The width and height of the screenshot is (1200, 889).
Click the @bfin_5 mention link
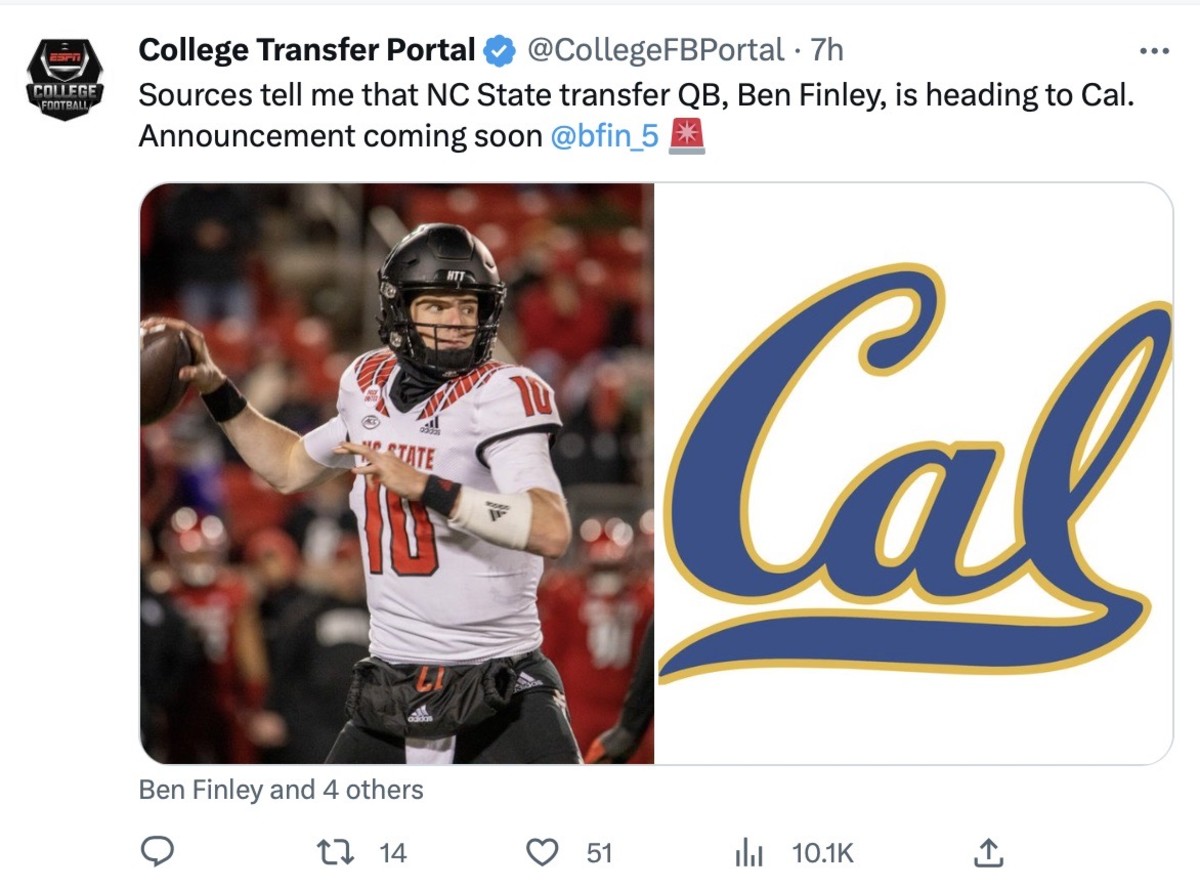[x=605, y=136]
